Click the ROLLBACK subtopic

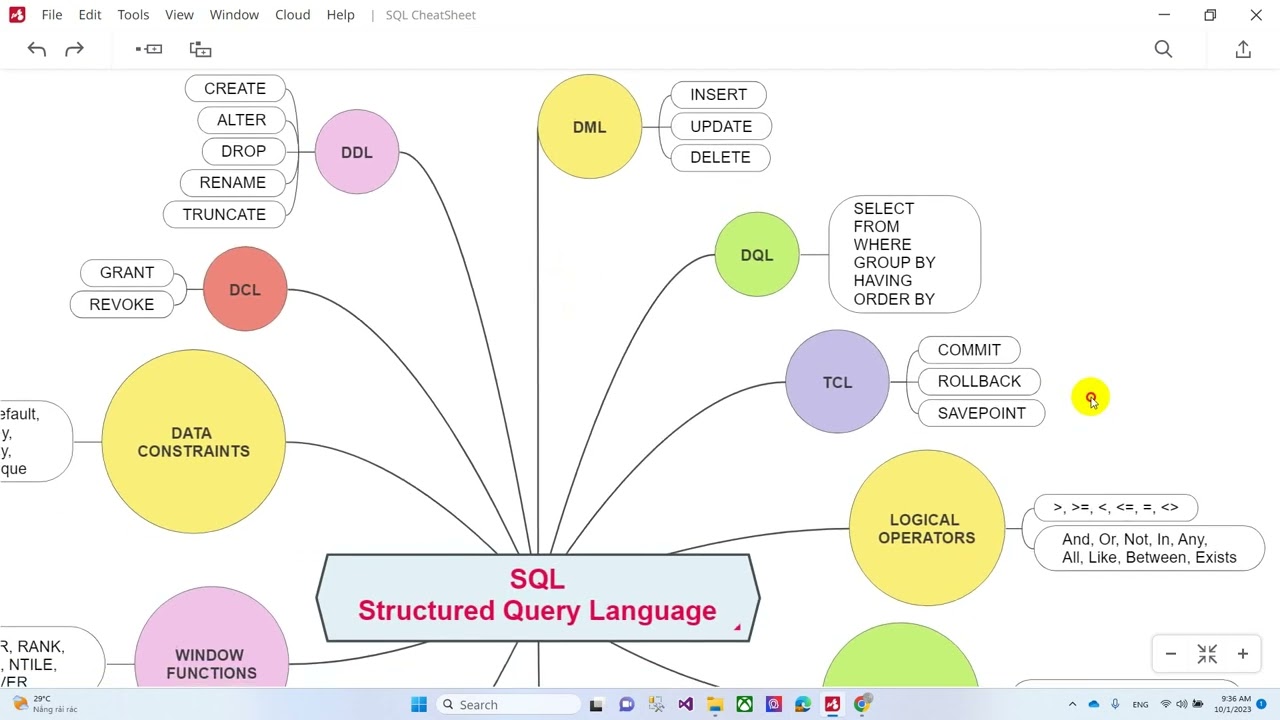(979, 382)
